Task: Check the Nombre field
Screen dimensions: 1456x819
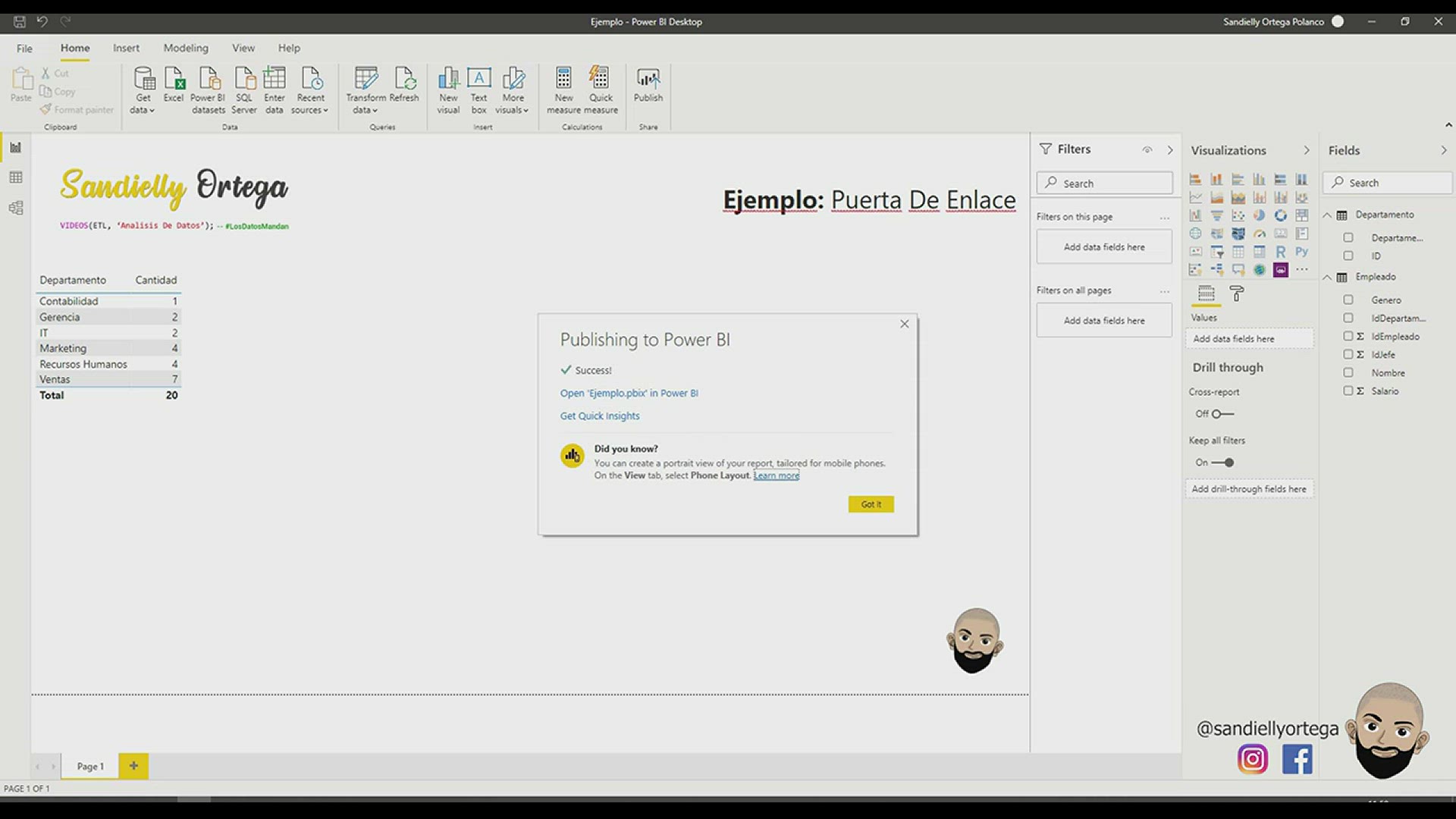Action: point(1348,373)
